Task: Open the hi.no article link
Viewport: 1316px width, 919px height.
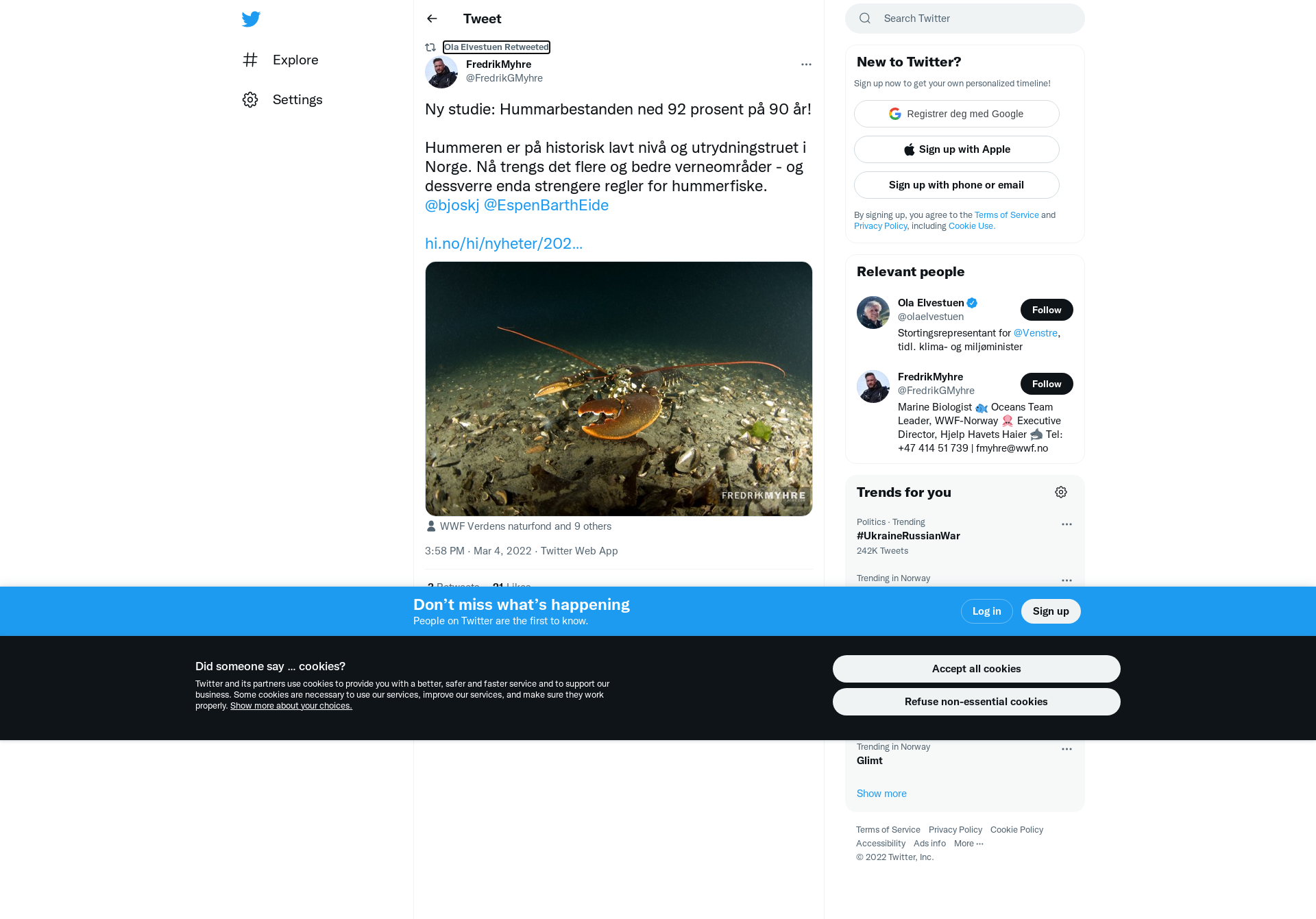Action: 504,243
